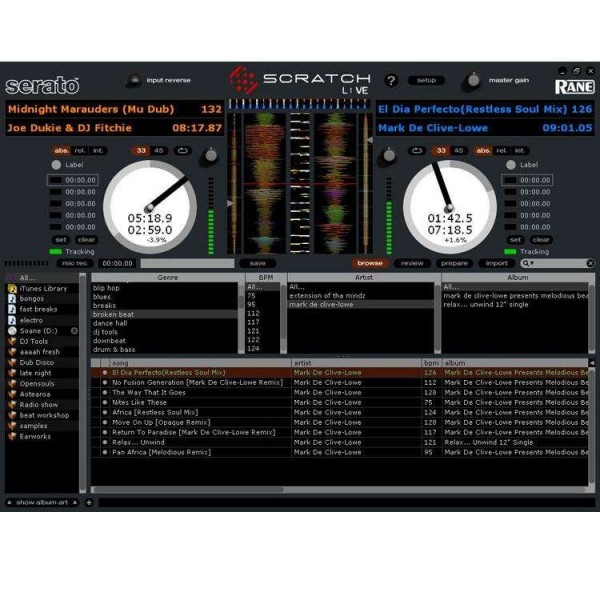The height and width of the screenshot is (600, 600).
Task: Toggle repeat loop on left deck
Action: (183, 151)
